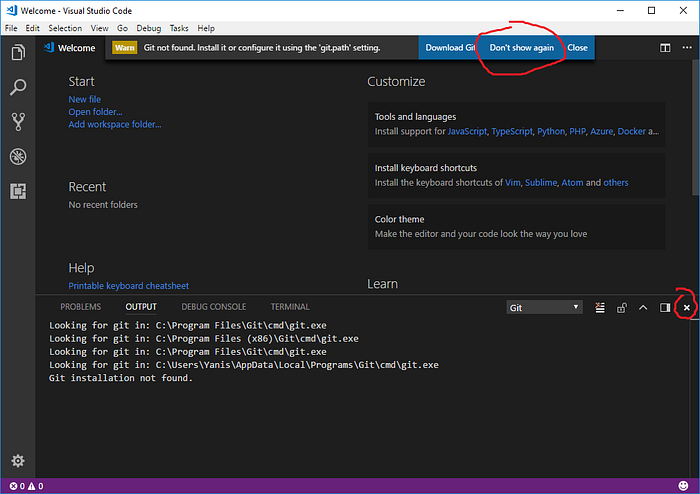Maximize panel with the chevron up arrow
This screenshot has width=700, height=494.
point(643,307)
